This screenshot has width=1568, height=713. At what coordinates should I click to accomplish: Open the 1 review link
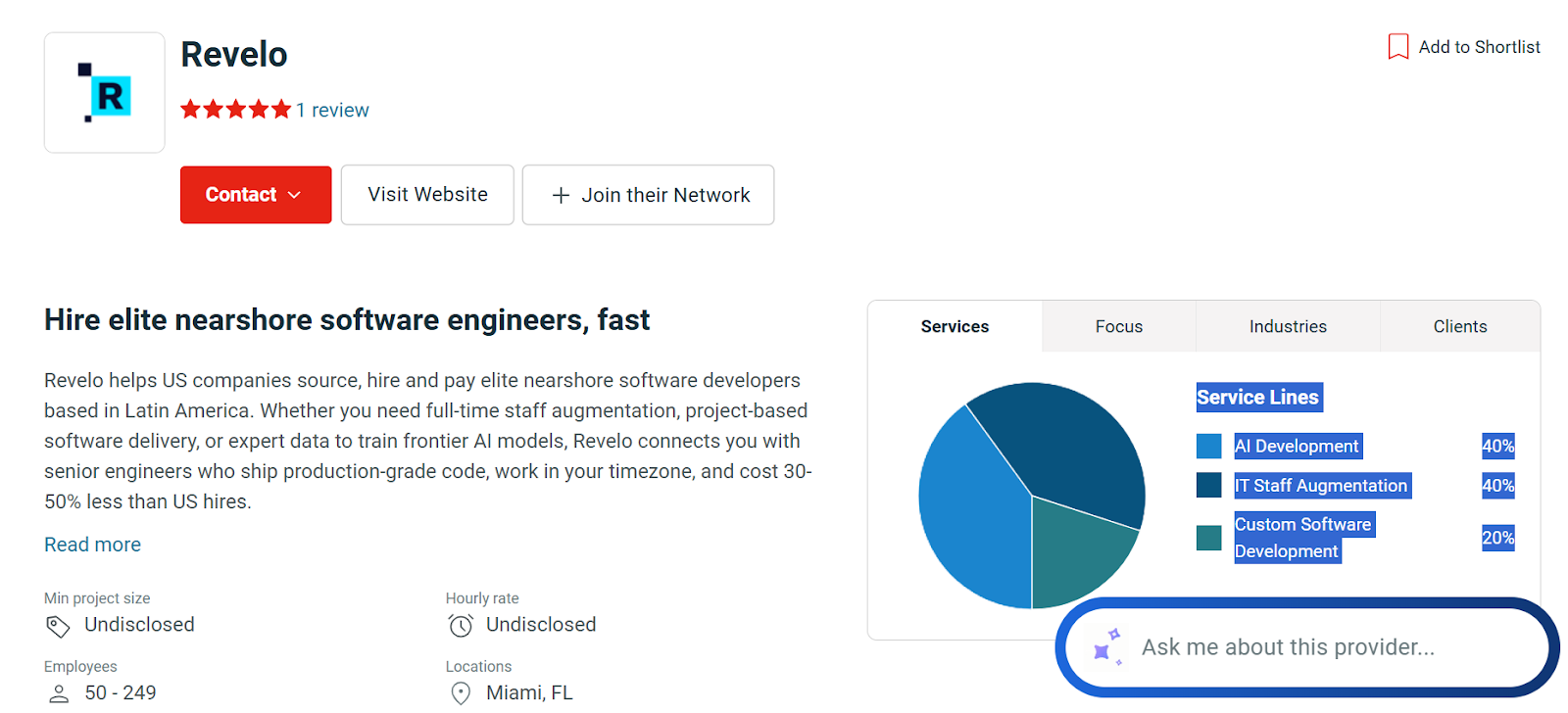coord(333,111)
